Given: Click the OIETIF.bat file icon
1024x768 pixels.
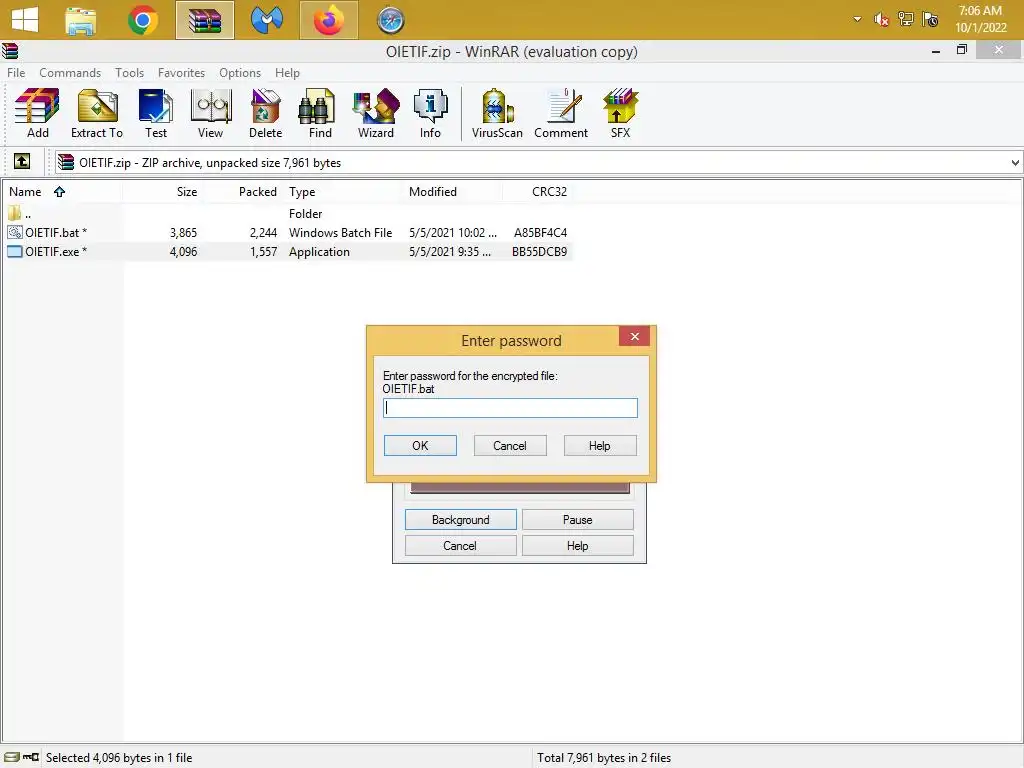Looking at the screenshot, I should 14,232.
